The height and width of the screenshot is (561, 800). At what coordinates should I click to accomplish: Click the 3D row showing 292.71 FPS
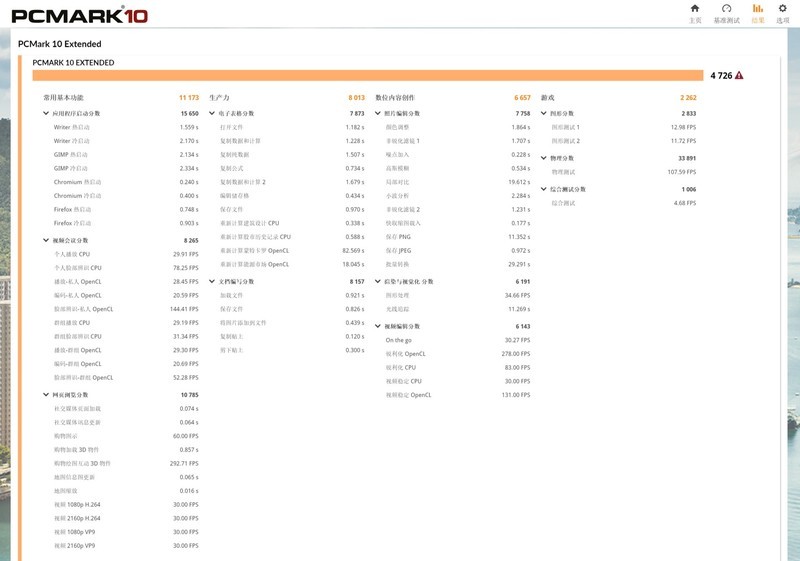[126, 464]
